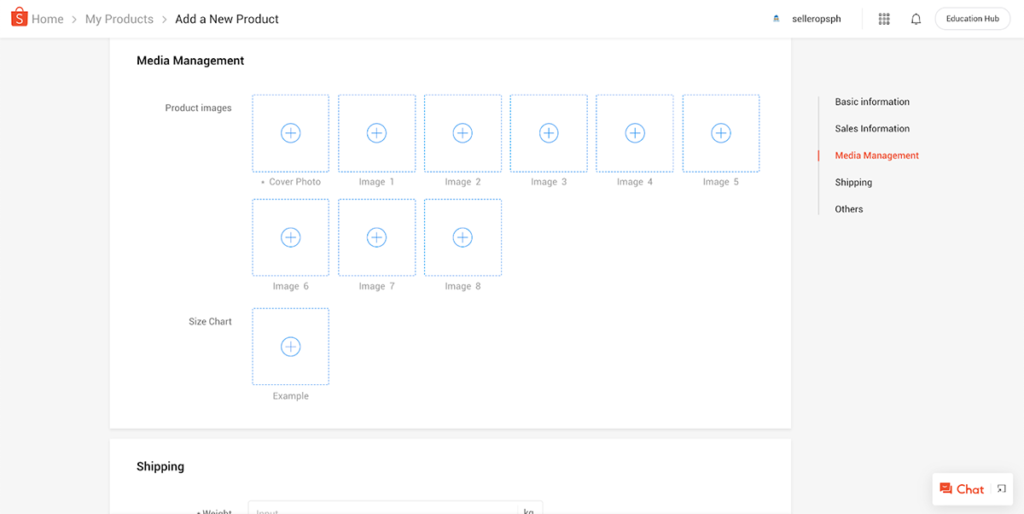This screenshot has height=514, width=1024.
Task: Add a Cover Photo image
Action: click(290, 133)
